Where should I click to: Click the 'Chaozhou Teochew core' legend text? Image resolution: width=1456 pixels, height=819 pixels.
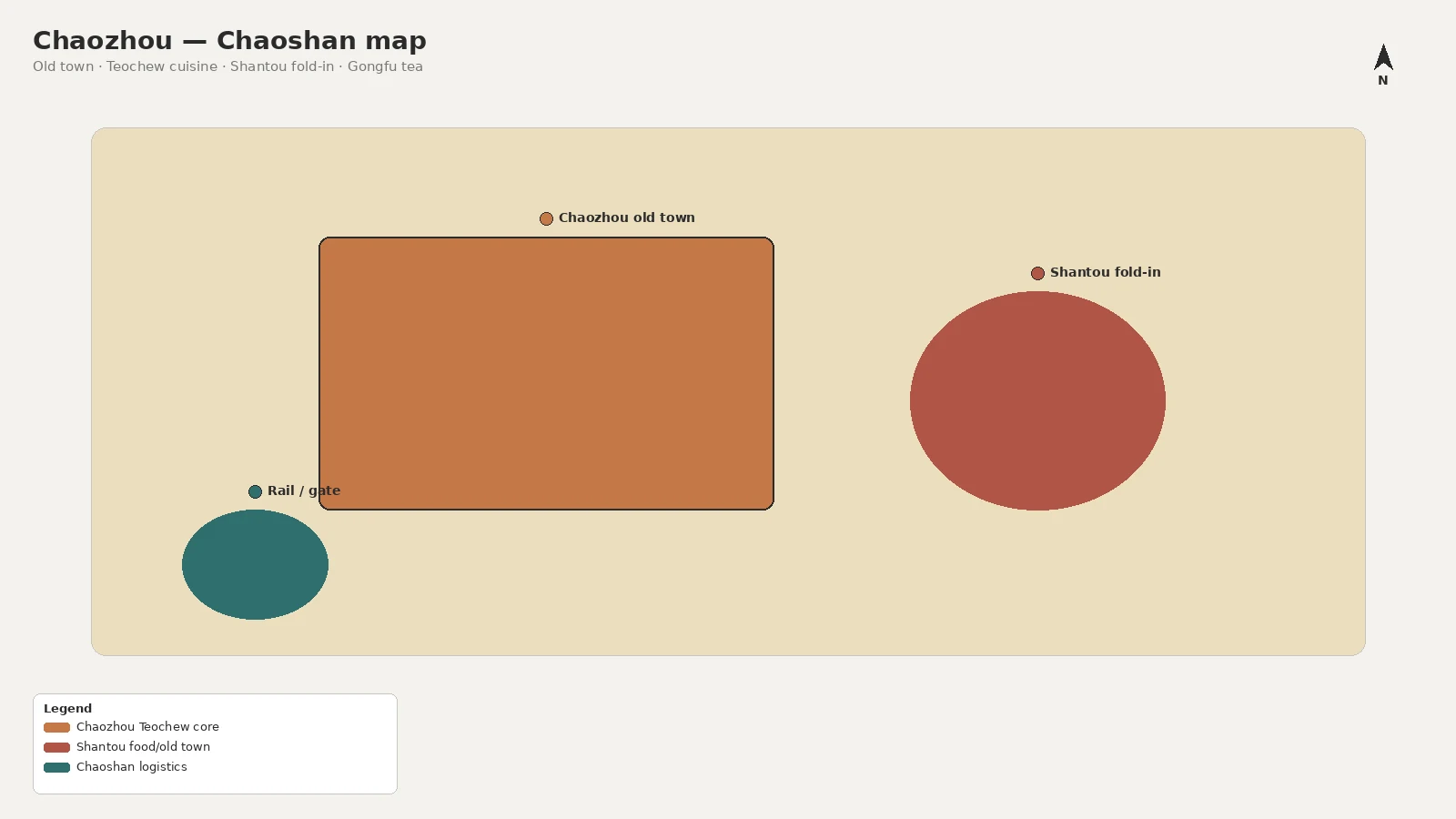(147, 726)
